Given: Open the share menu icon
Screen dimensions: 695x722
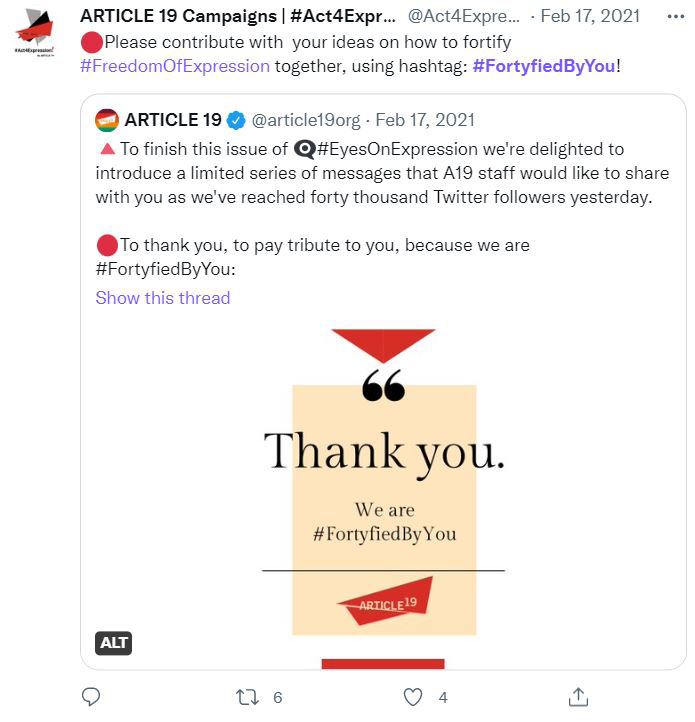Looking at the screenshot, I should pyautogui.click(x=577, y=696).
